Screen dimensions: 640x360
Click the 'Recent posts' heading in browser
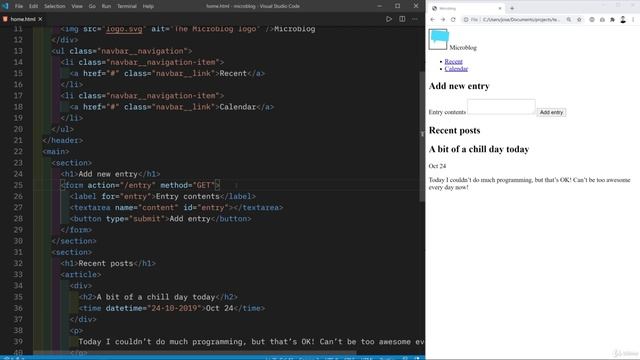click(454, 130)
